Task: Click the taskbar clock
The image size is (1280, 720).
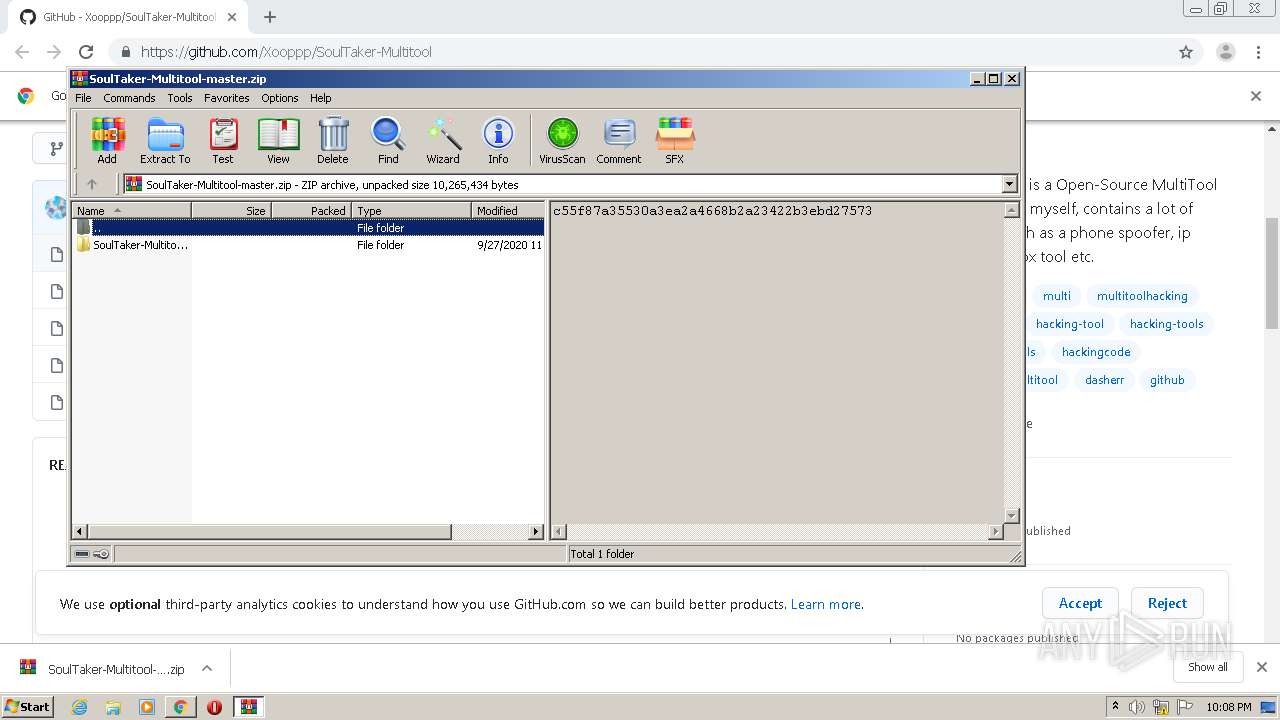Action: coord(1228,707)
